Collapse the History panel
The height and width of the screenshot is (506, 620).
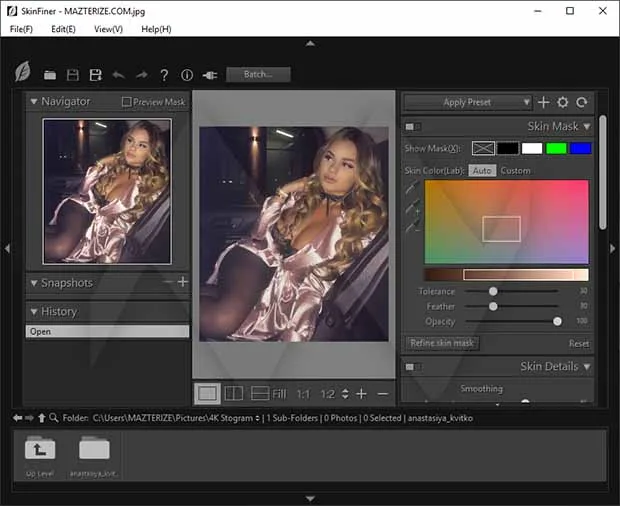pyautogui.click(x=33, y=311)
